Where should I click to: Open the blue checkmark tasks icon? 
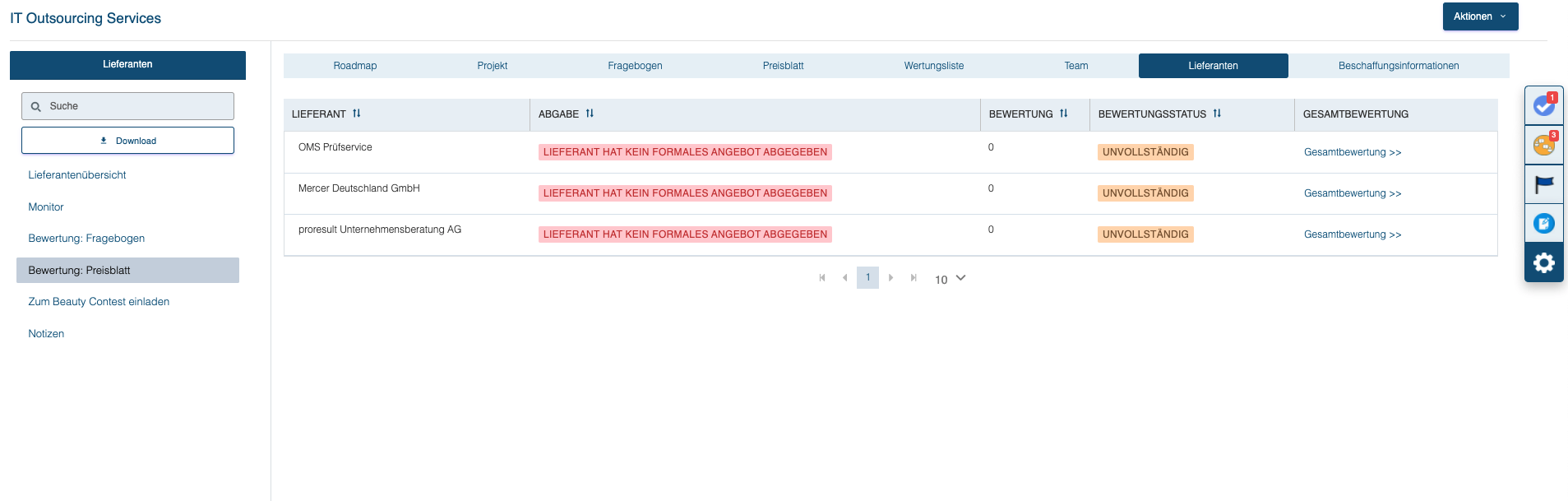(1543, 106)
